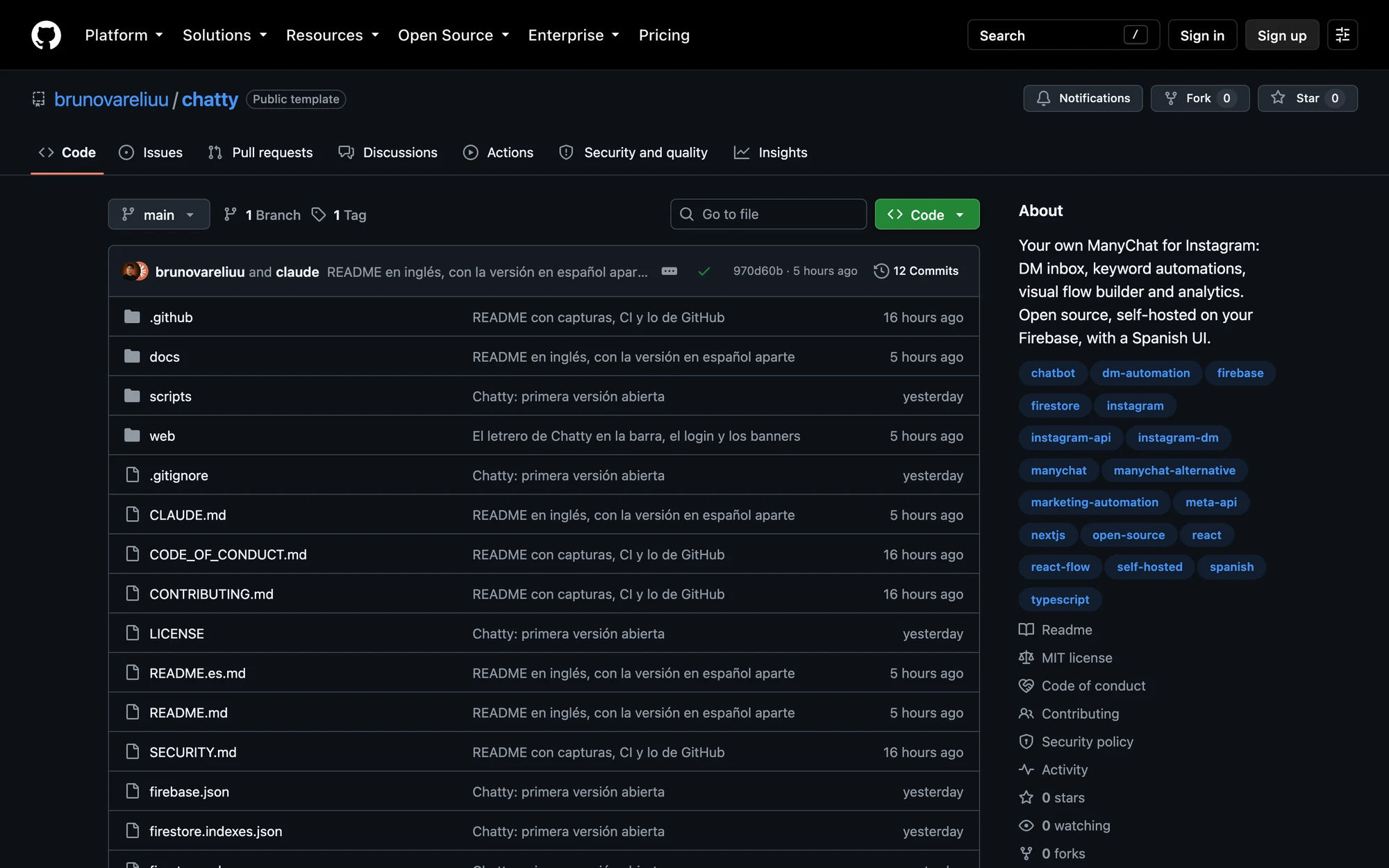Viewport: 1389px width, 868px height.
Task: Click the file icon next to LICENSE
Action: [x=132, y=633]
